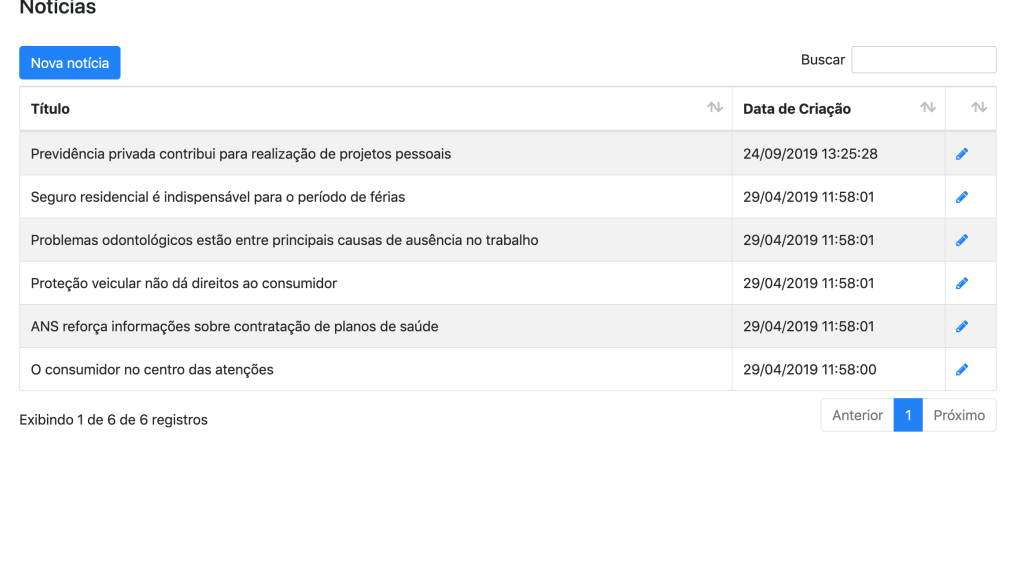Select Proteção veicular title text
The image size is (1014, 577).
(x=184, y=283)
